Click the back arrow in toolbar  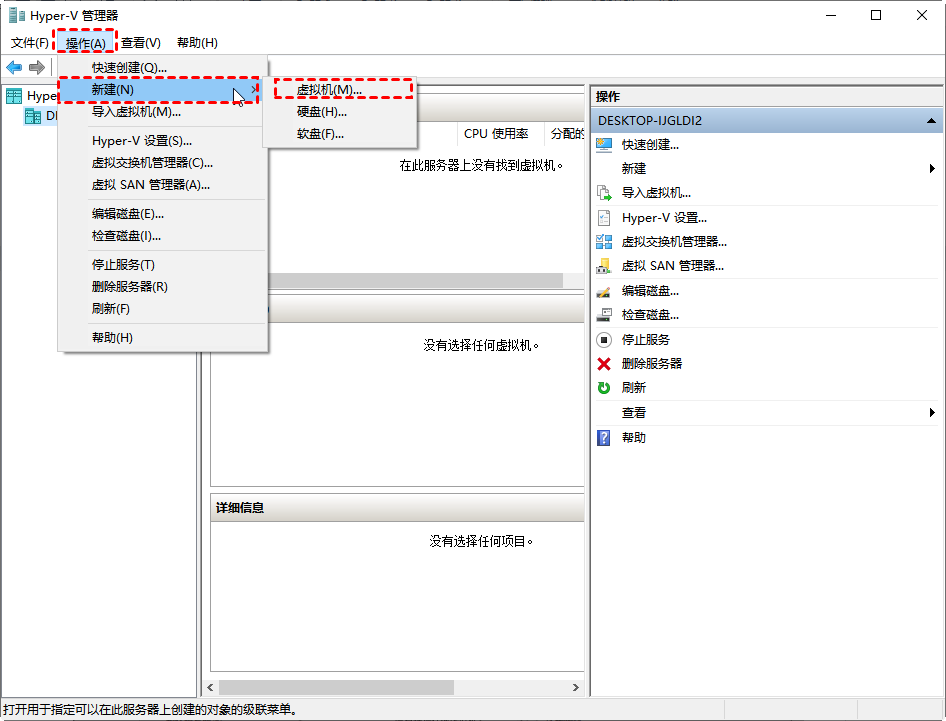click(x=14, y=67)
